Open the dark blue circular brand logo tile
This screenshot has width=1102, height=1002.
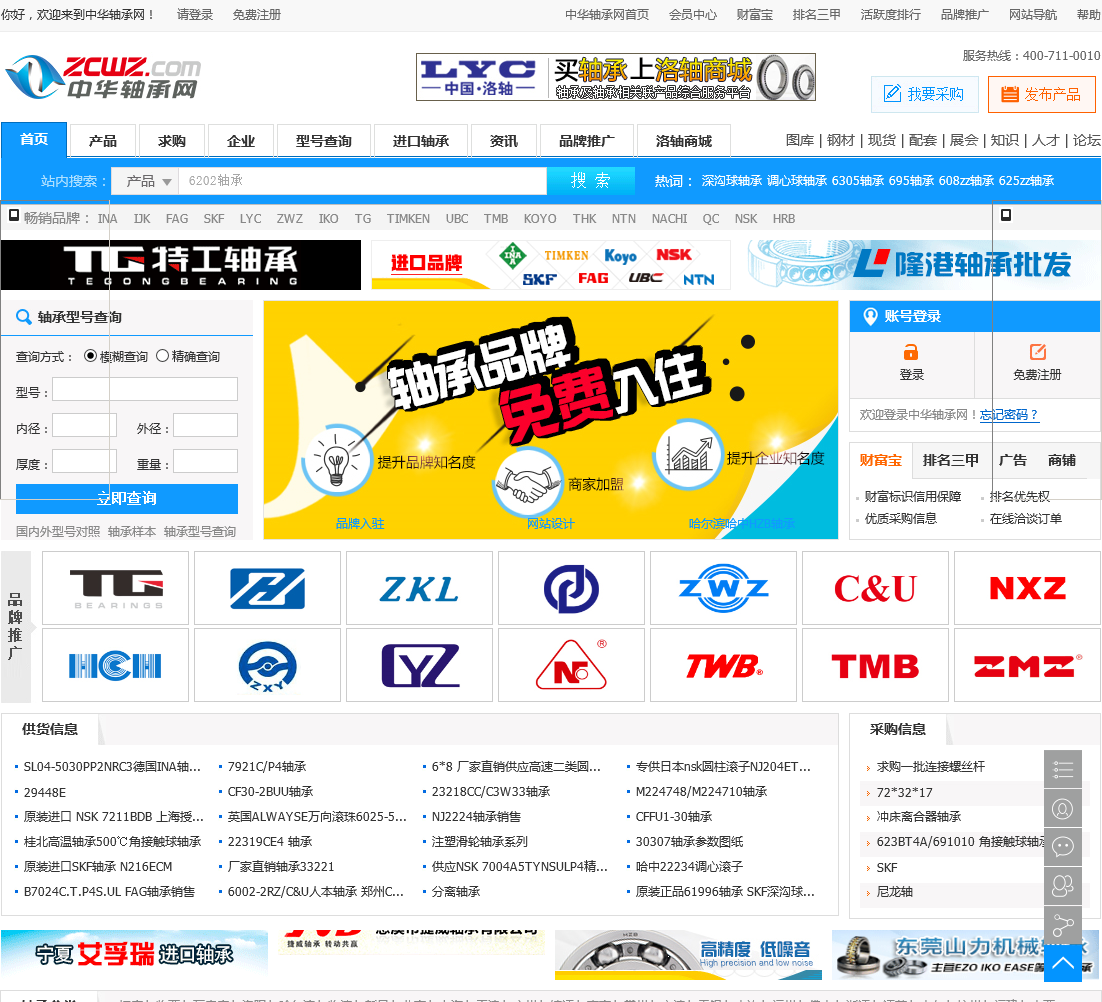571,588
